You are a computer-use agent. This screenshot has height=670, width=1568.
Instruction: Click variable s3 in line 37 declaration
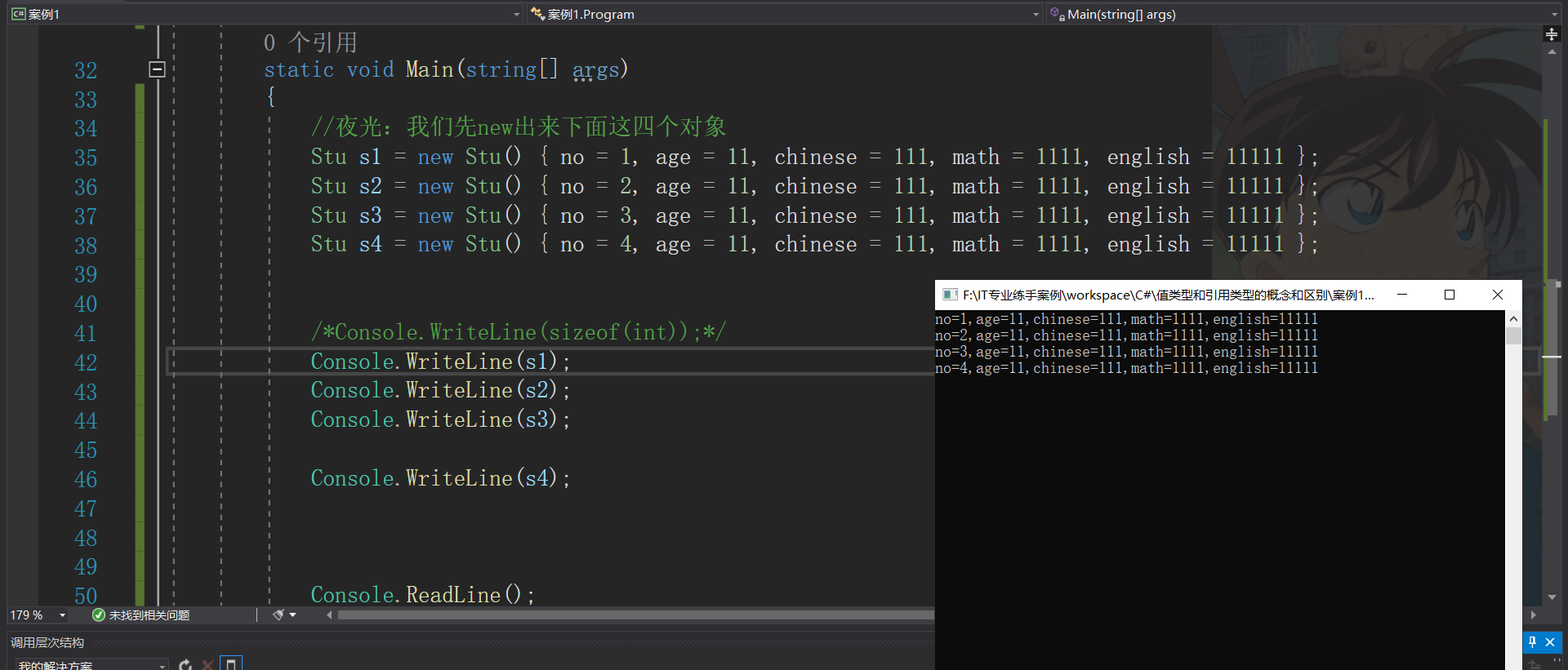point(370,215)
